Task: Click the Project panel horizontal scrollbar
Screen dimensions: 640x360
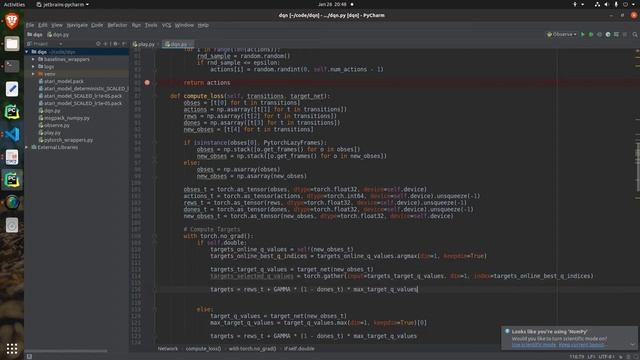Action: pos(67,350)
